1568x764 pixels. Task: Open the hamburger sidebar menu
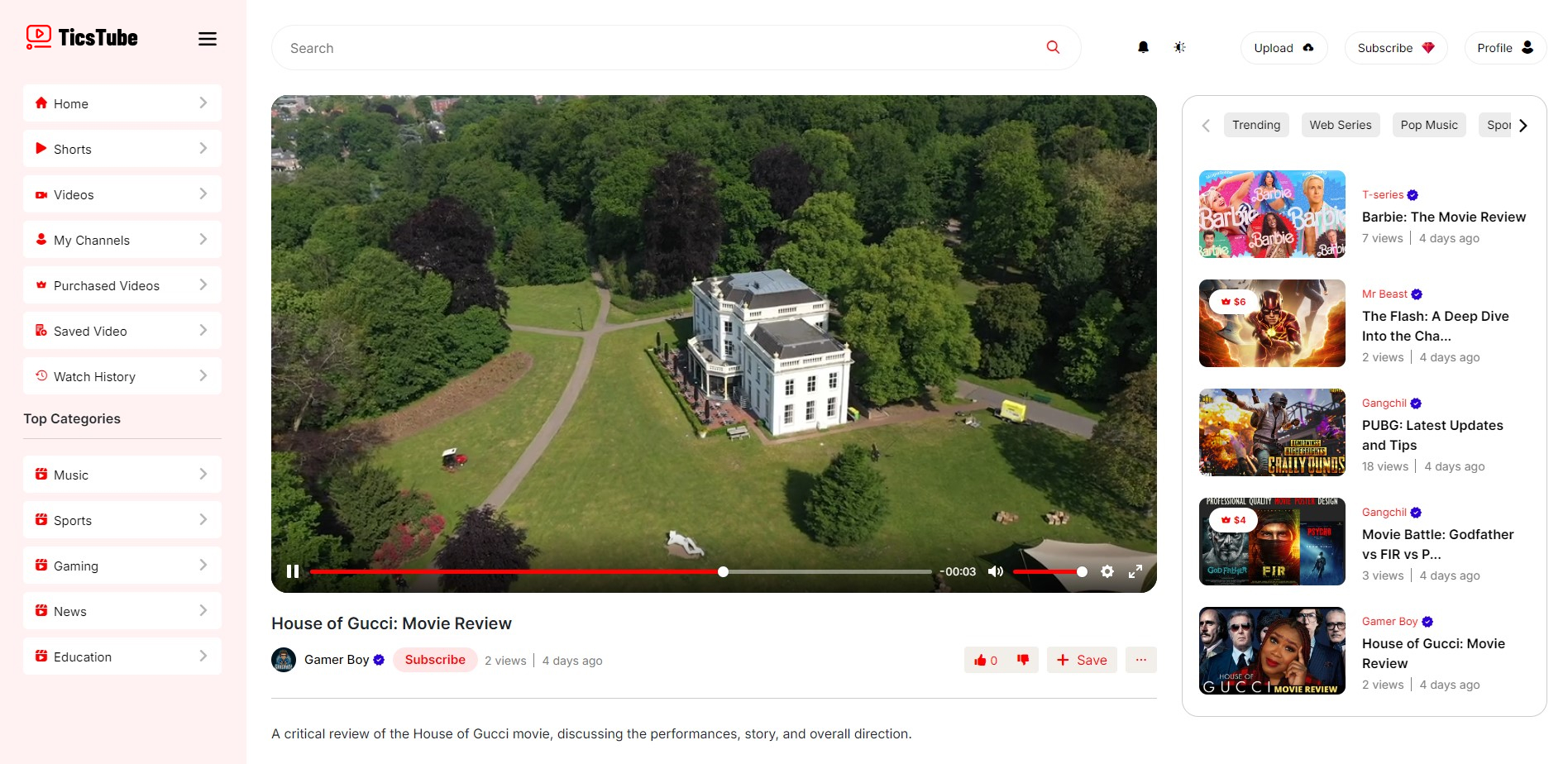pyautogui.click(x=208, y=39)
